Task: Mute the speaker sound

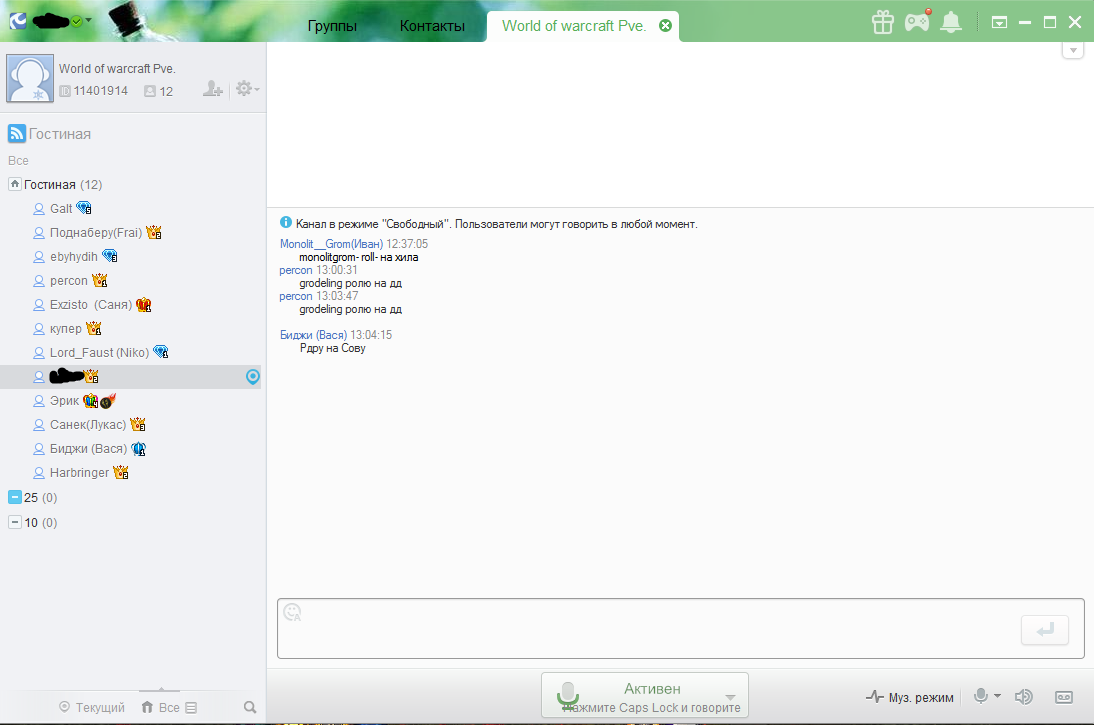Action: (1023, 697)
